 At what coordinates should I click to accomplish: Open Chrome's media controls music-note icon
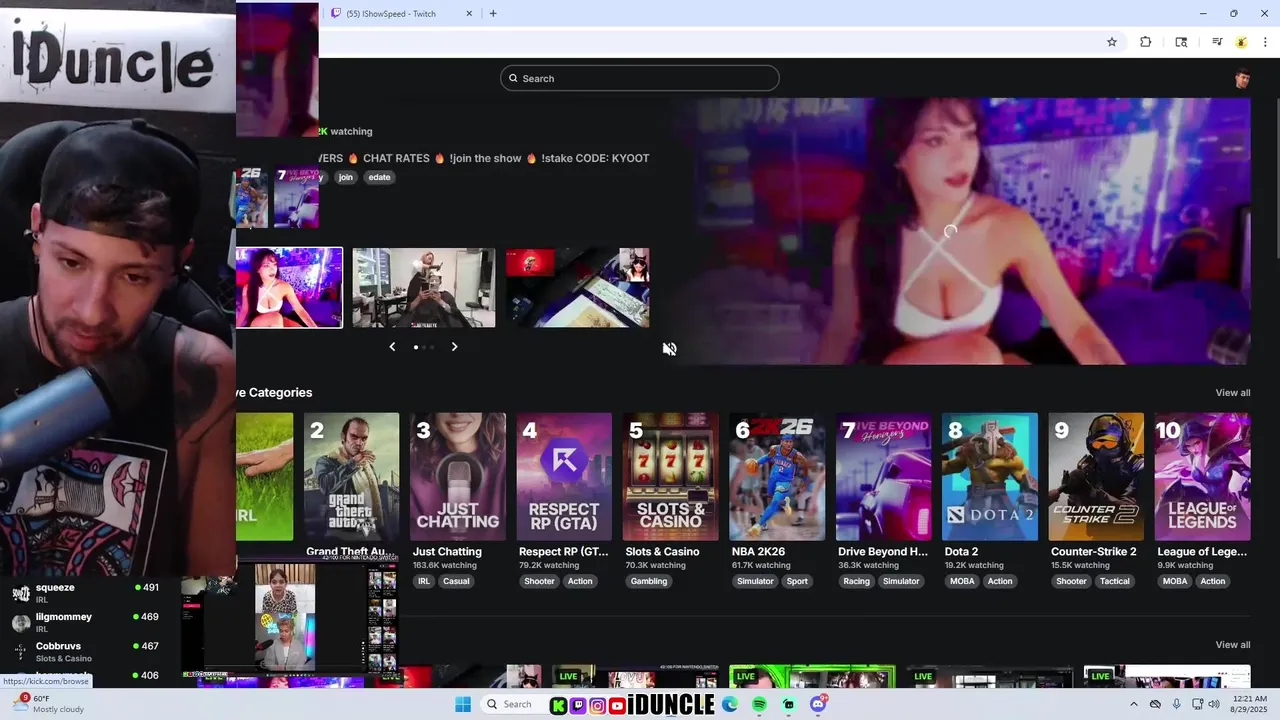point(1217,42)
